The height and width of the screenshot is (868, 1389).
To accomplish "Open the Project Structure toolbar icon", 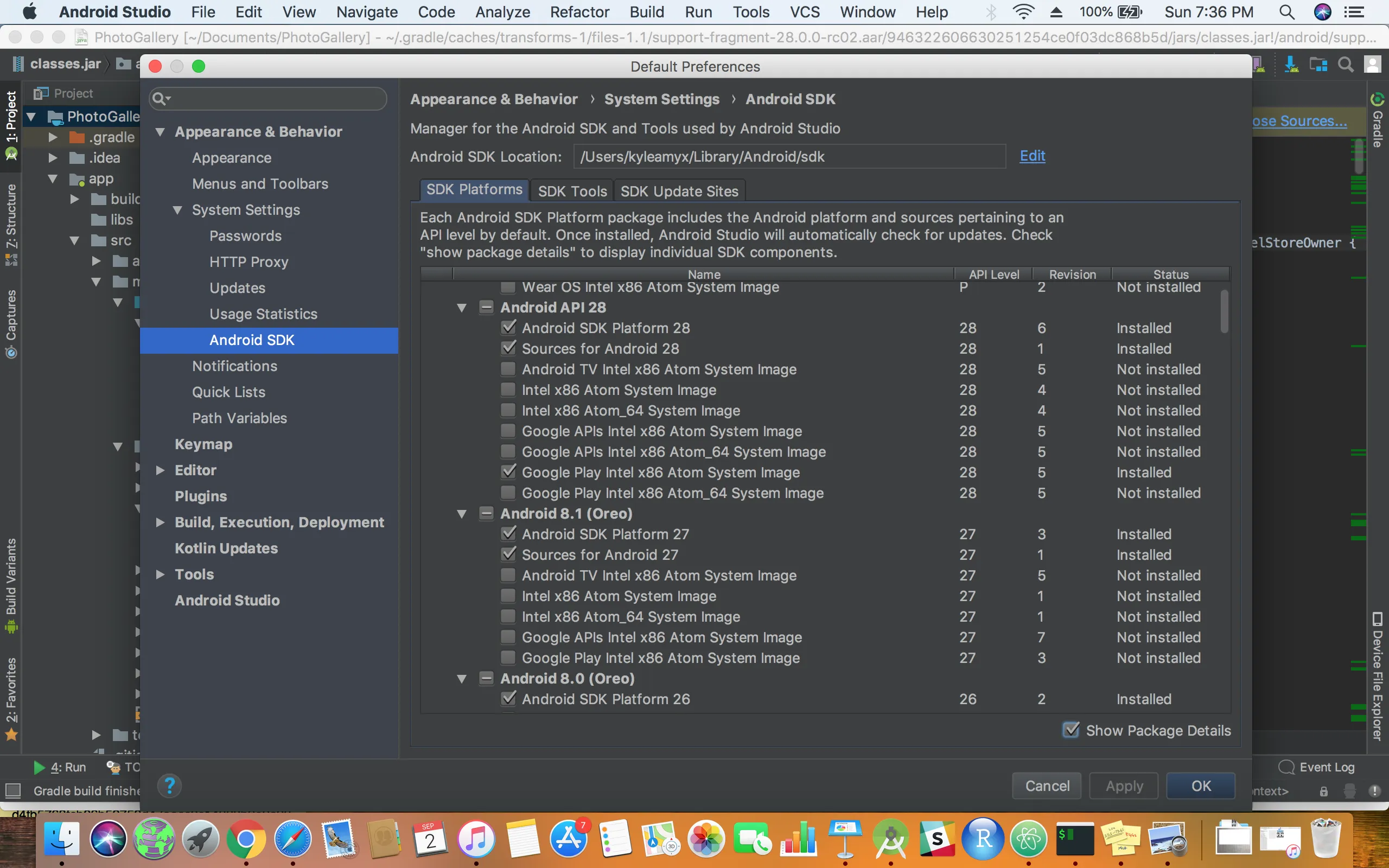I will (1318, 65).
